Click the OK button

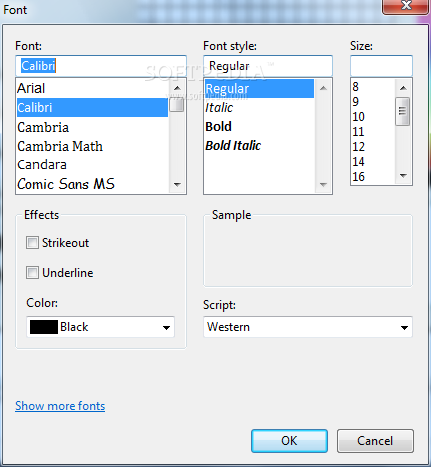tap(289, 441)
